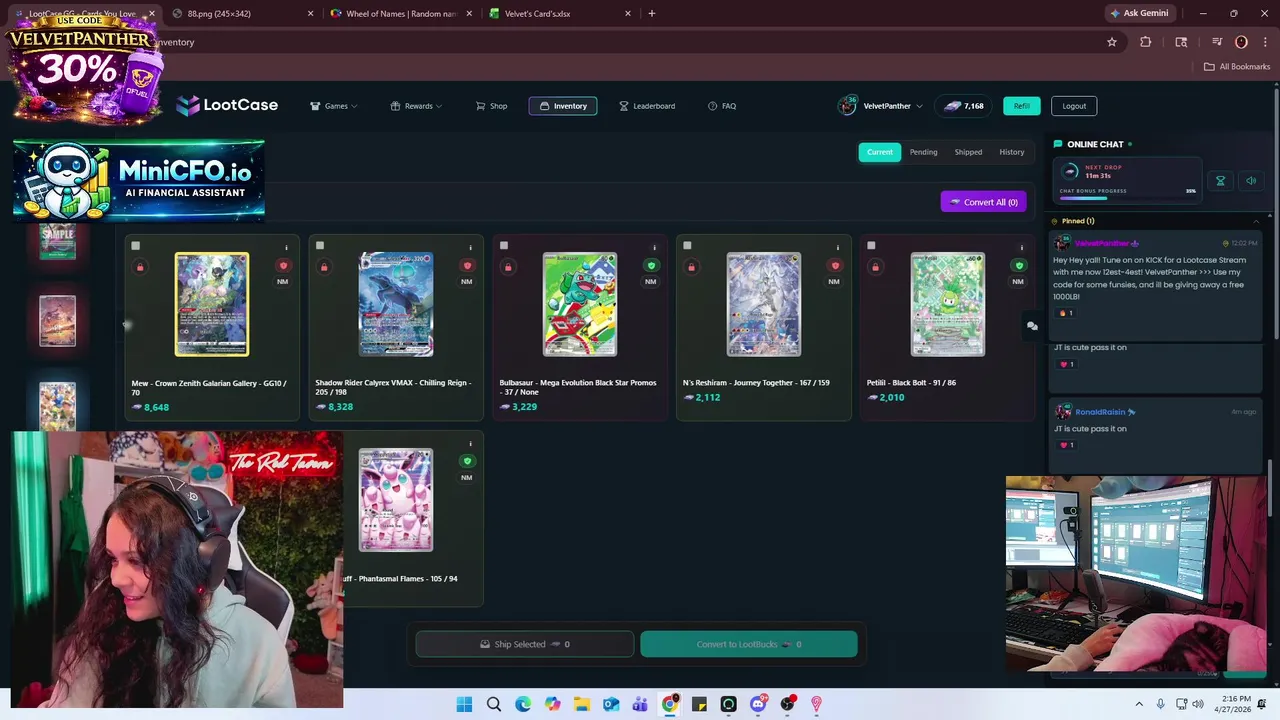Lock the Petilil Black Bolt card
This screenshot has width=1280, height=720.
click(875, 267)
